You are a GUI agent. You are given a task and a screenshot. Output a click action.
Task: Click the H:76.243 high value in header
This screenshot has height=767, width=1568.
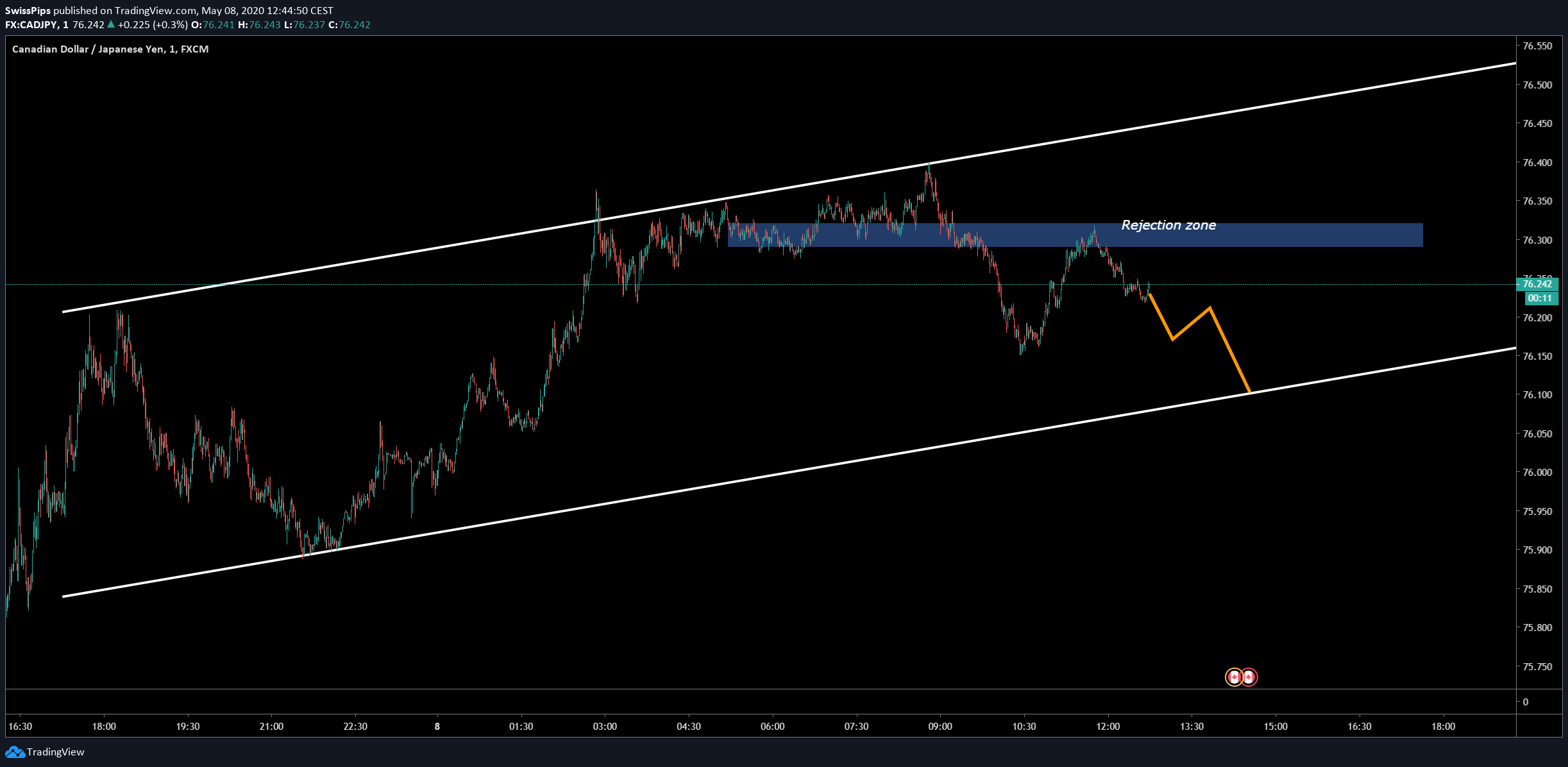pyautogui.click(x=259, y=25)
